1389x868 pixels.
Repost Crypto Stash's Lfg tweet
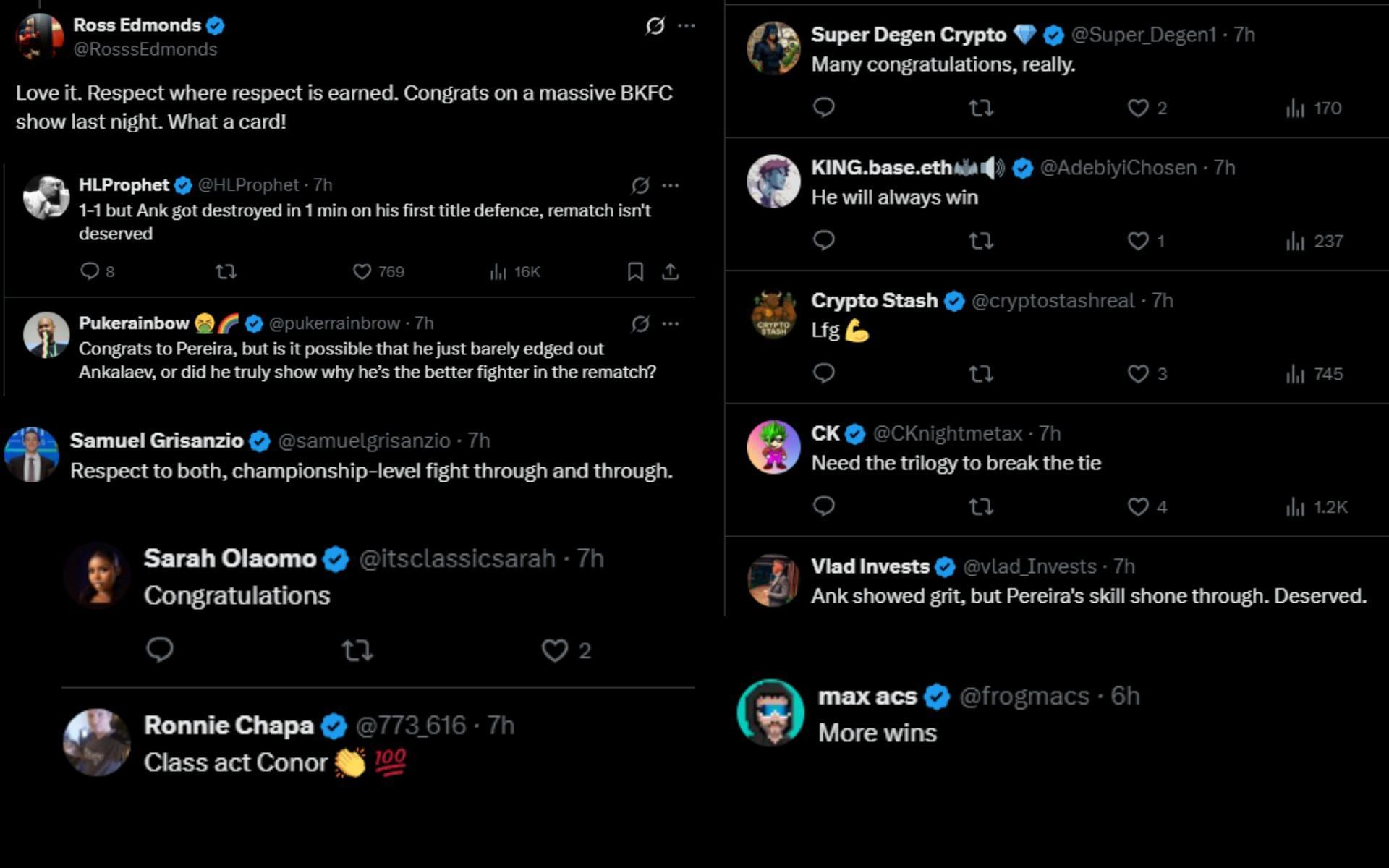[981, 374]
